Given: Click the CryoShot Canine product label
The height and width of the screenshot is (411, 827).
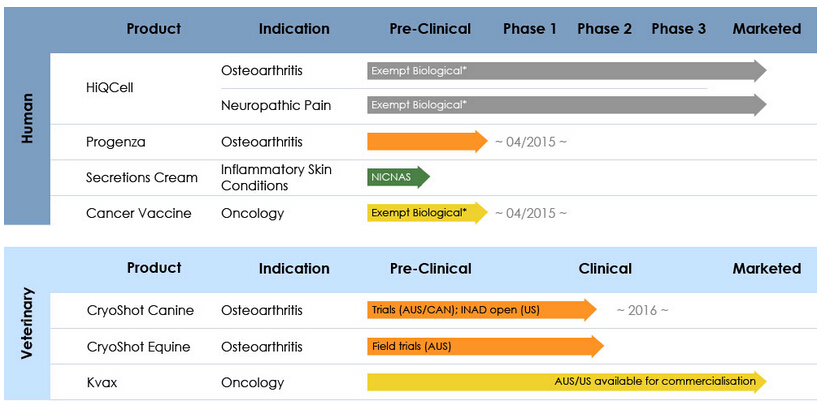Looking at the screenshot, I should coord(140,310).
